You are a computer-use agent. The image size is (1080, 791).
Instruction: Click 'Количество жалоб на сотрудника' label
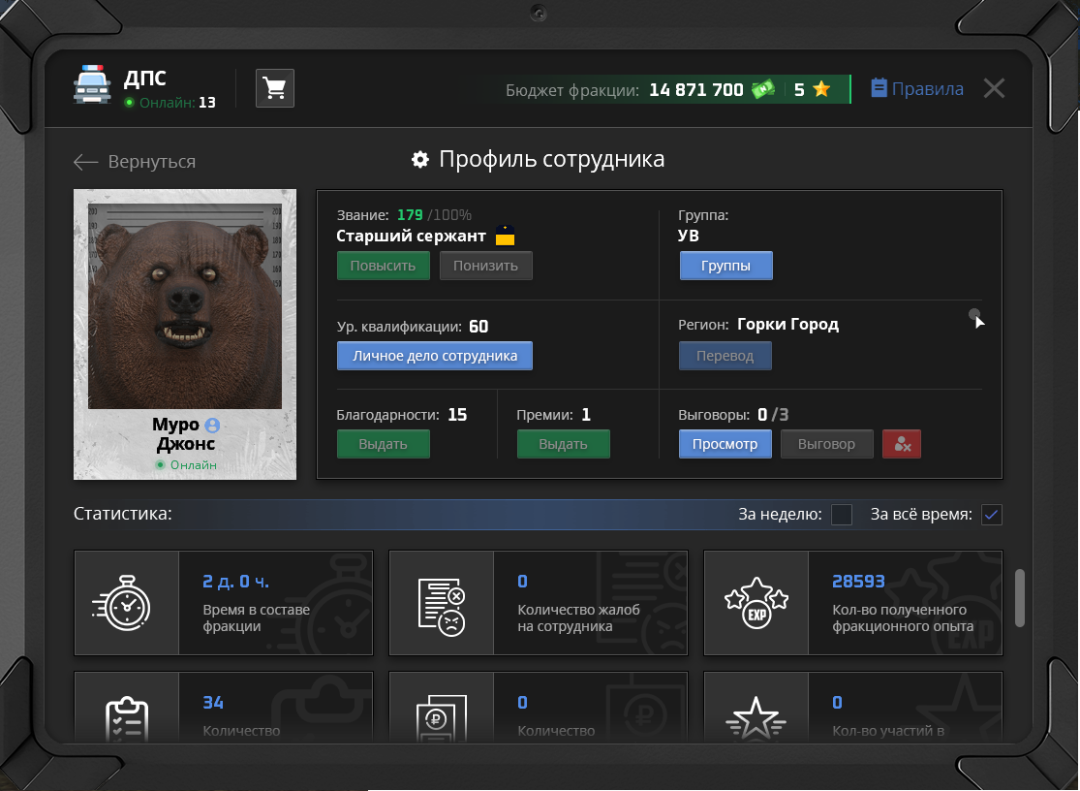point(579,618)
